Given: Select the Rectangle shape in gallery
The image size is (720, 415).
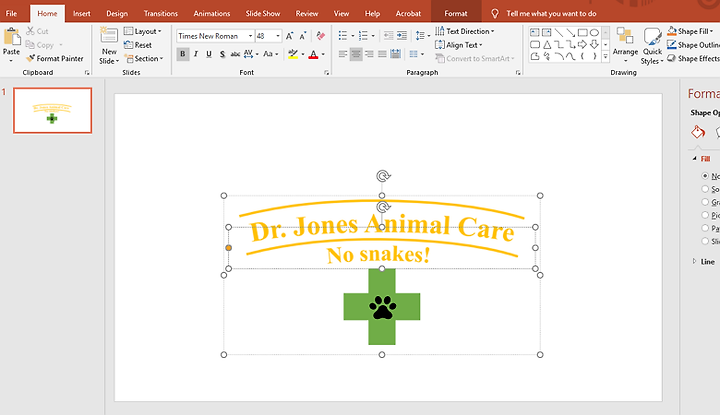Looking at the screenshot, I should (582, 33).
